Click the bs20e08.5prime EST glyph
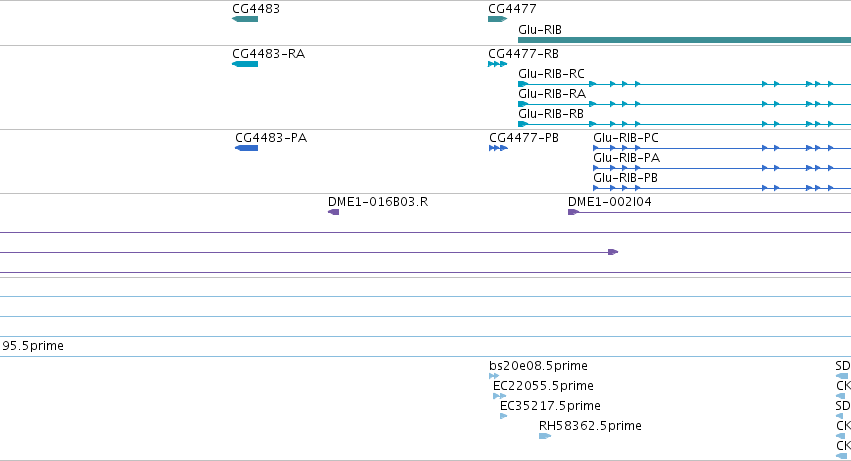This screenshot has height=461, width=851. click(x=494, y=376)
